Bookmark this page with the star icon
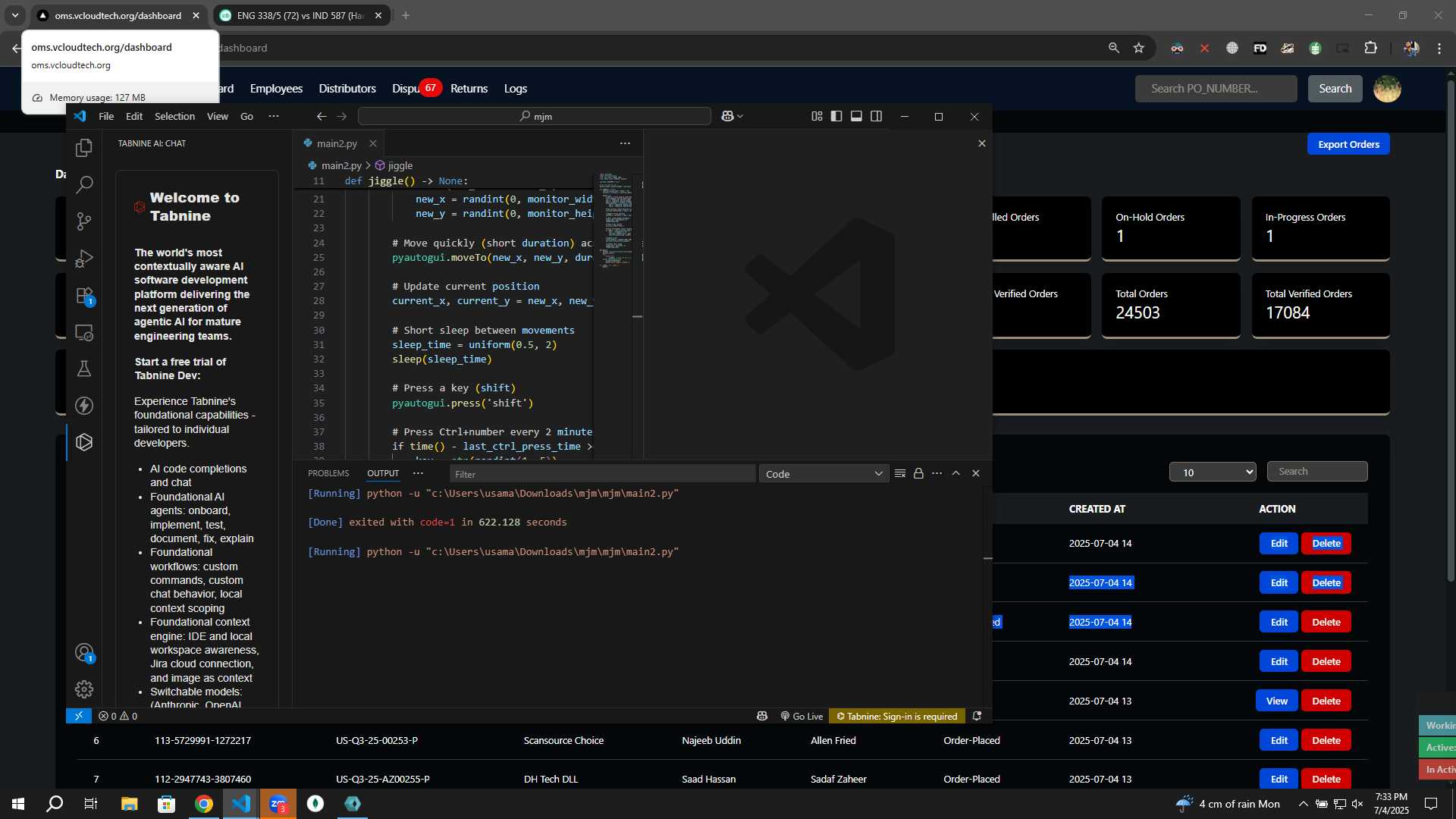 click(1138, 48)
